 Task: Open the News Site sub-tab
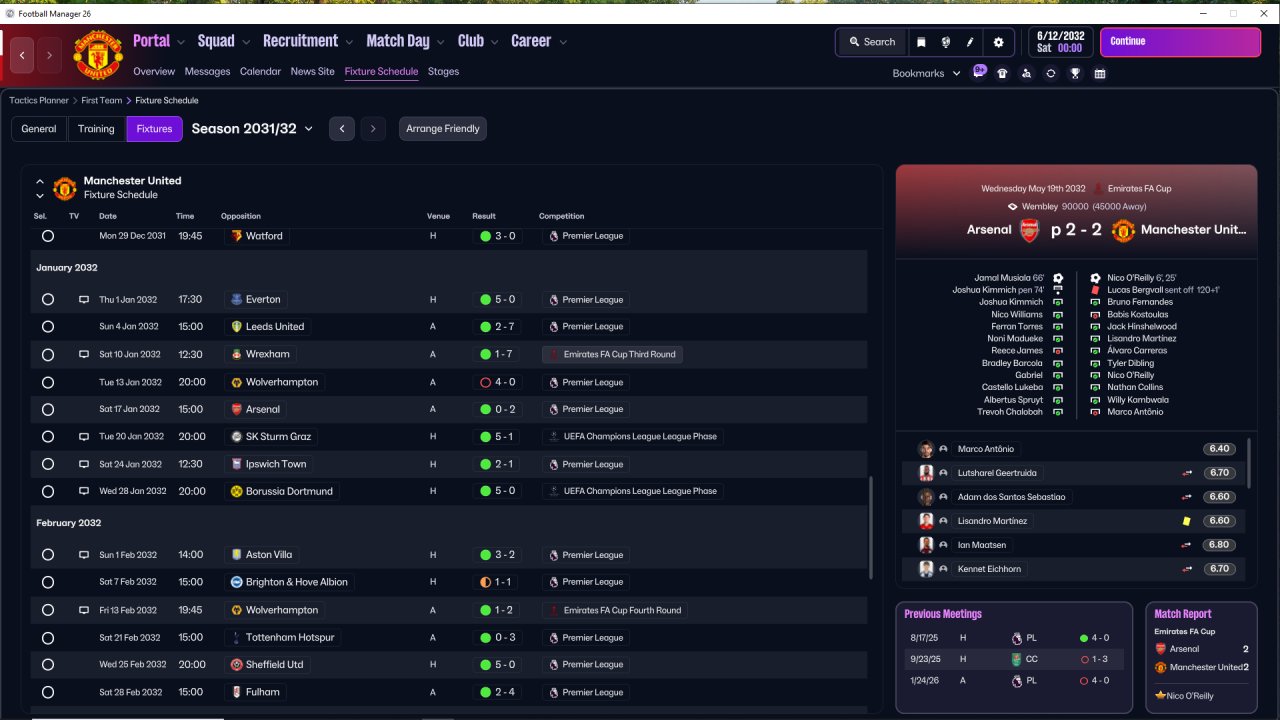click(313, 72)
